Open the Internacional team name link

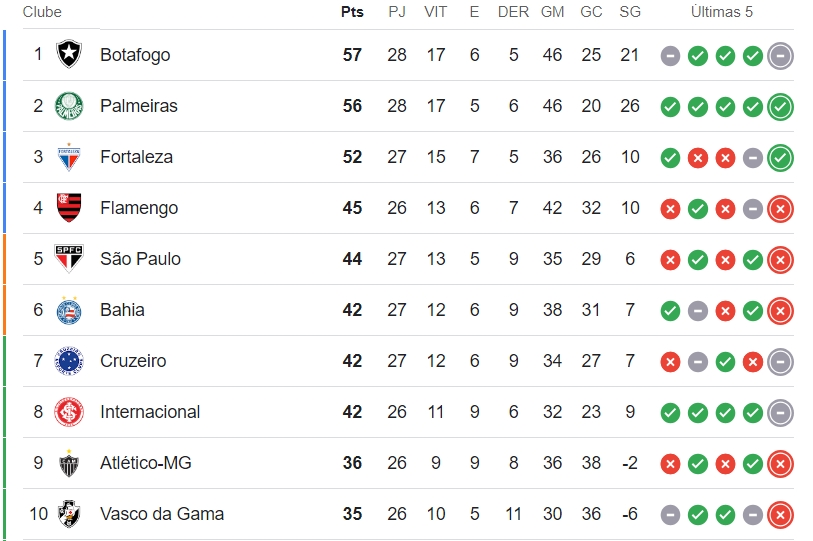pos(150,412)
